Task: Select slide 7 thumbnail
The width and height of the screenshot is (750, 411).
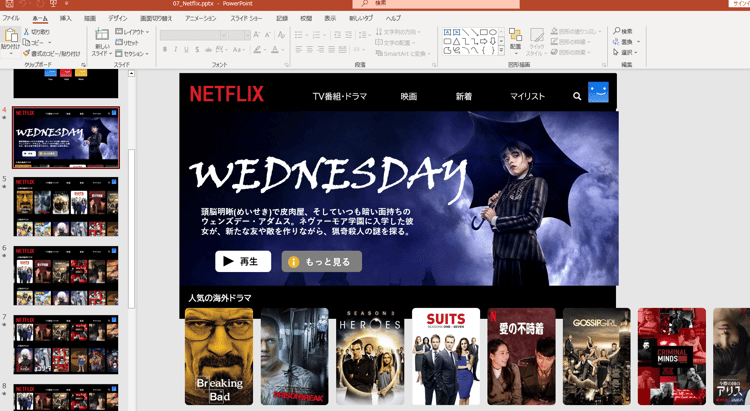Action: coord(66,344)
